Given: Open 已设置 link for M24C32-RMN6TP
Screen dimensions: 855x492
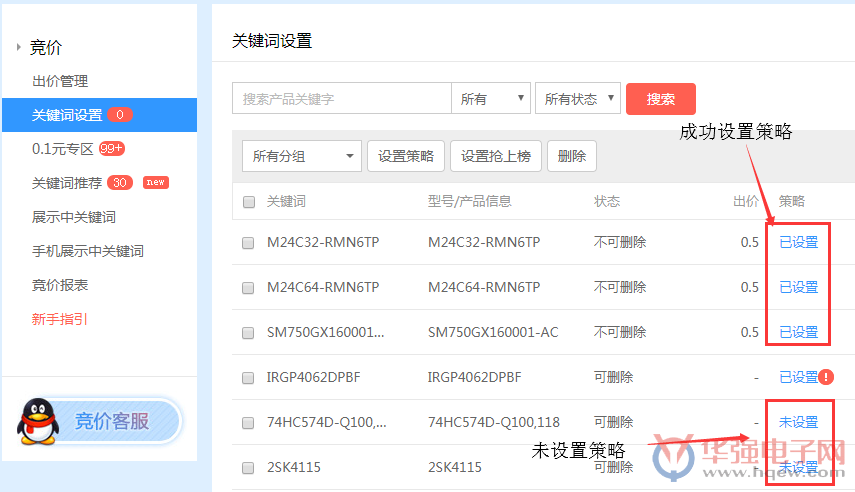Looking at the screenshot, I should coord(799,242).
